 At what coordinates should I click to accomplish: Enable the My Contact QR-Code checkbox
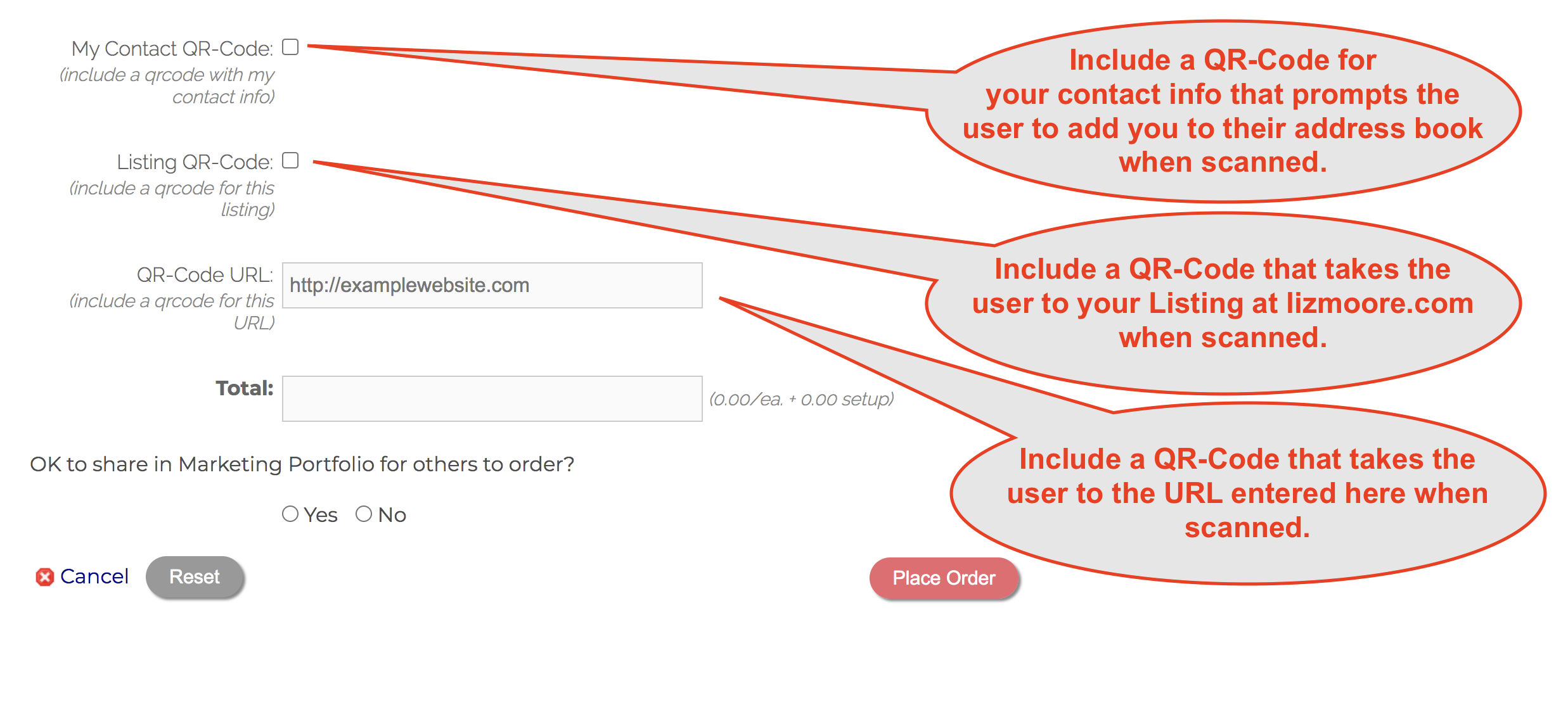coord(290,48)
